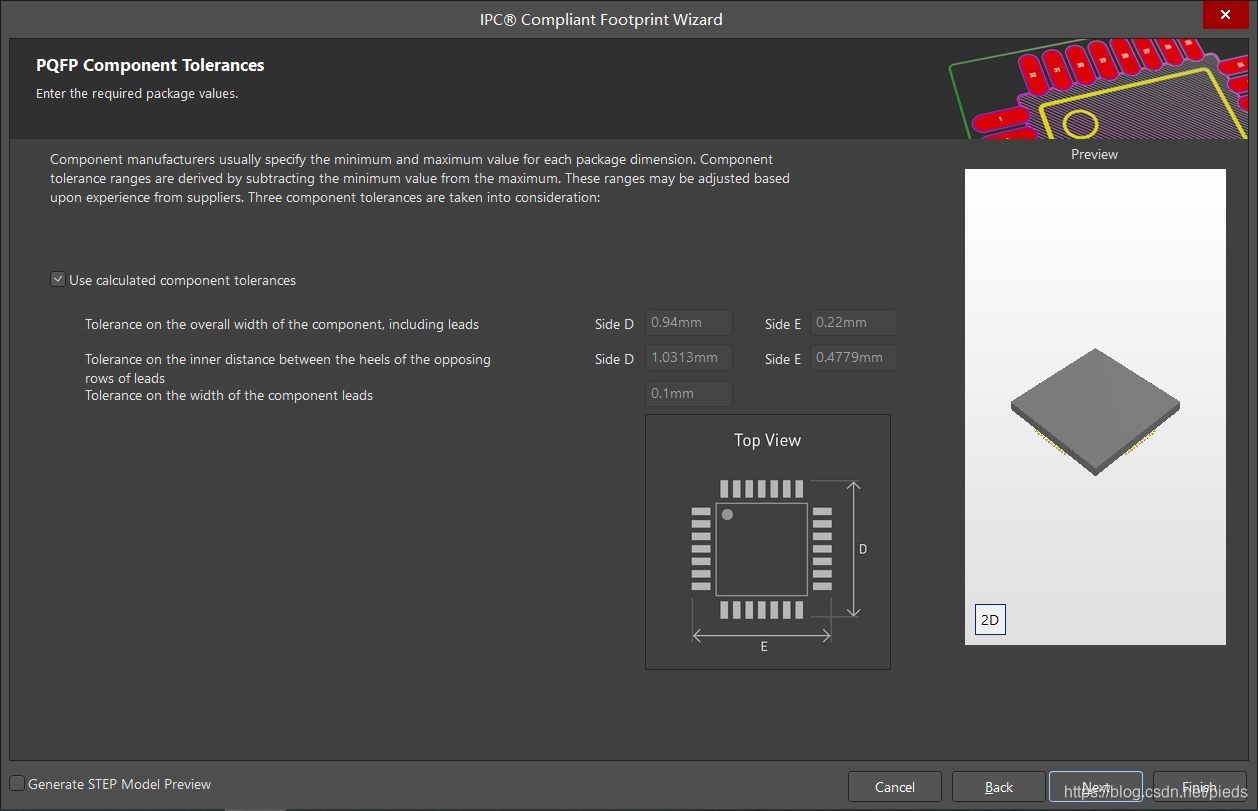1258x811 pixels.
Task: Click lead width tolerance field 0.1mm
Action: [689, 394]
